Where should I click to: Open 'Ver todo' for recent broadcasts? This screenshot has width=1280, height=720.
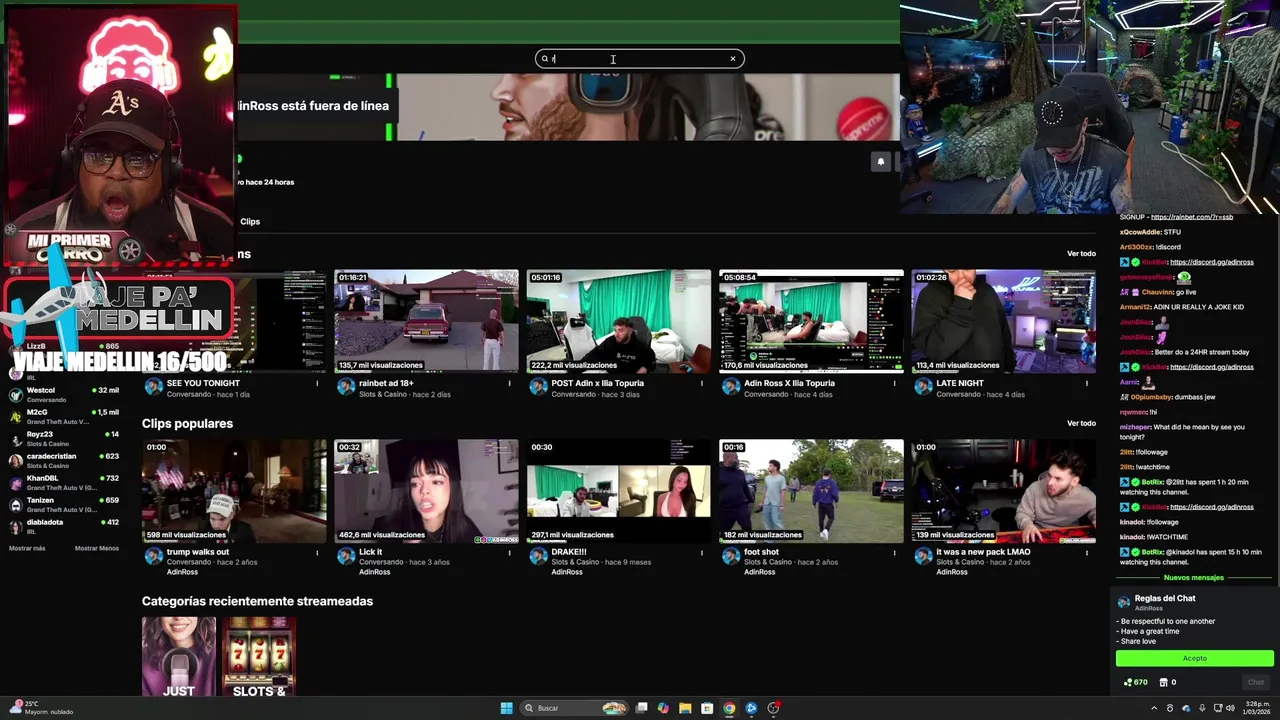[1081, 254]
